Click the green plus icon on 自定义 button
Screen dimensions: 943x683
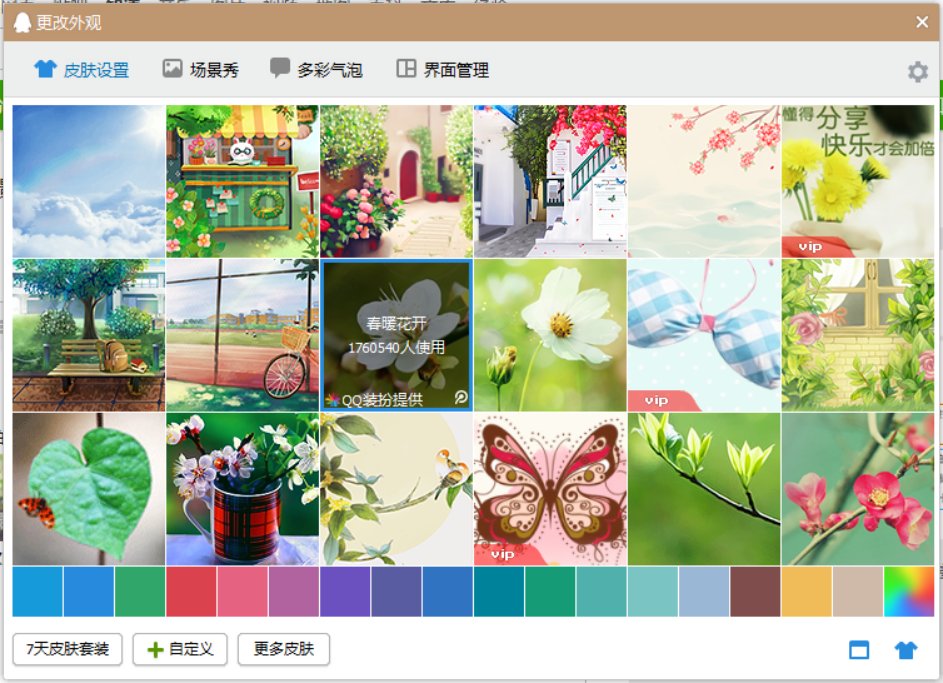pos(155,648)
